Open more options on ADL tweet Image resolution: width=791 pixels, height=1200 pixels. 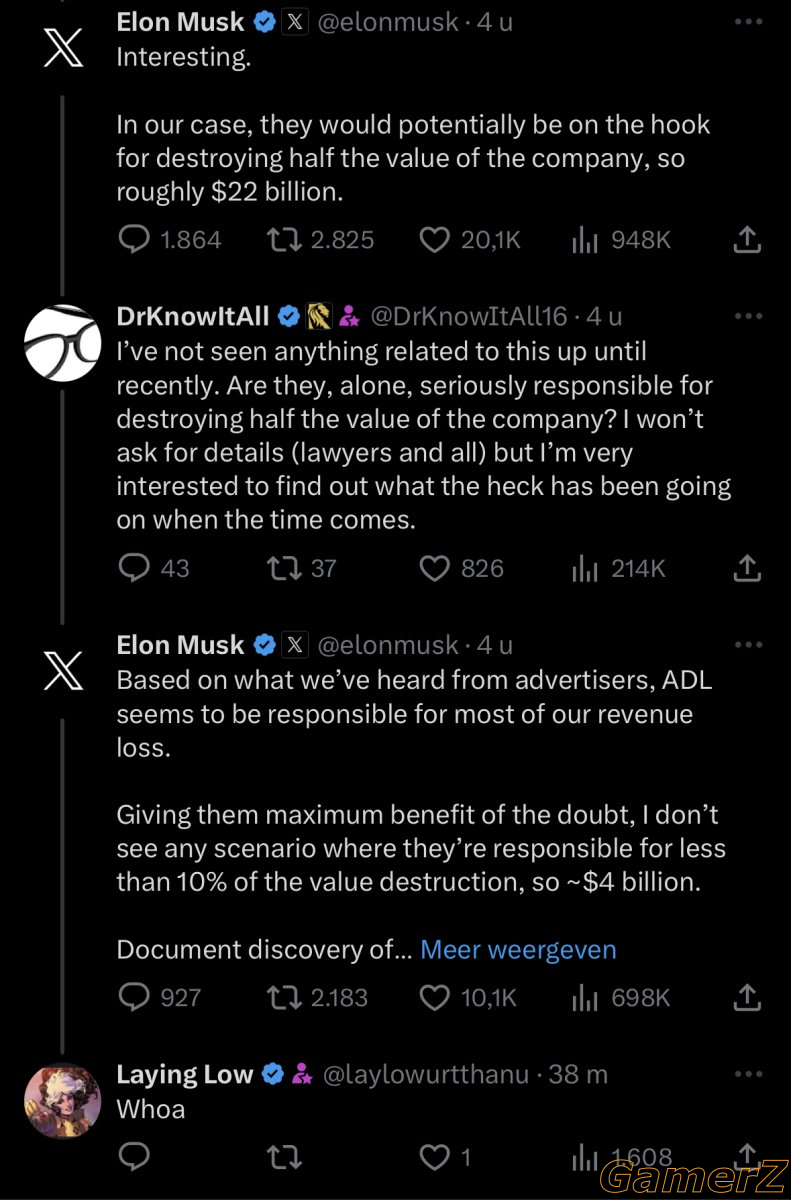tap(748, 645)
